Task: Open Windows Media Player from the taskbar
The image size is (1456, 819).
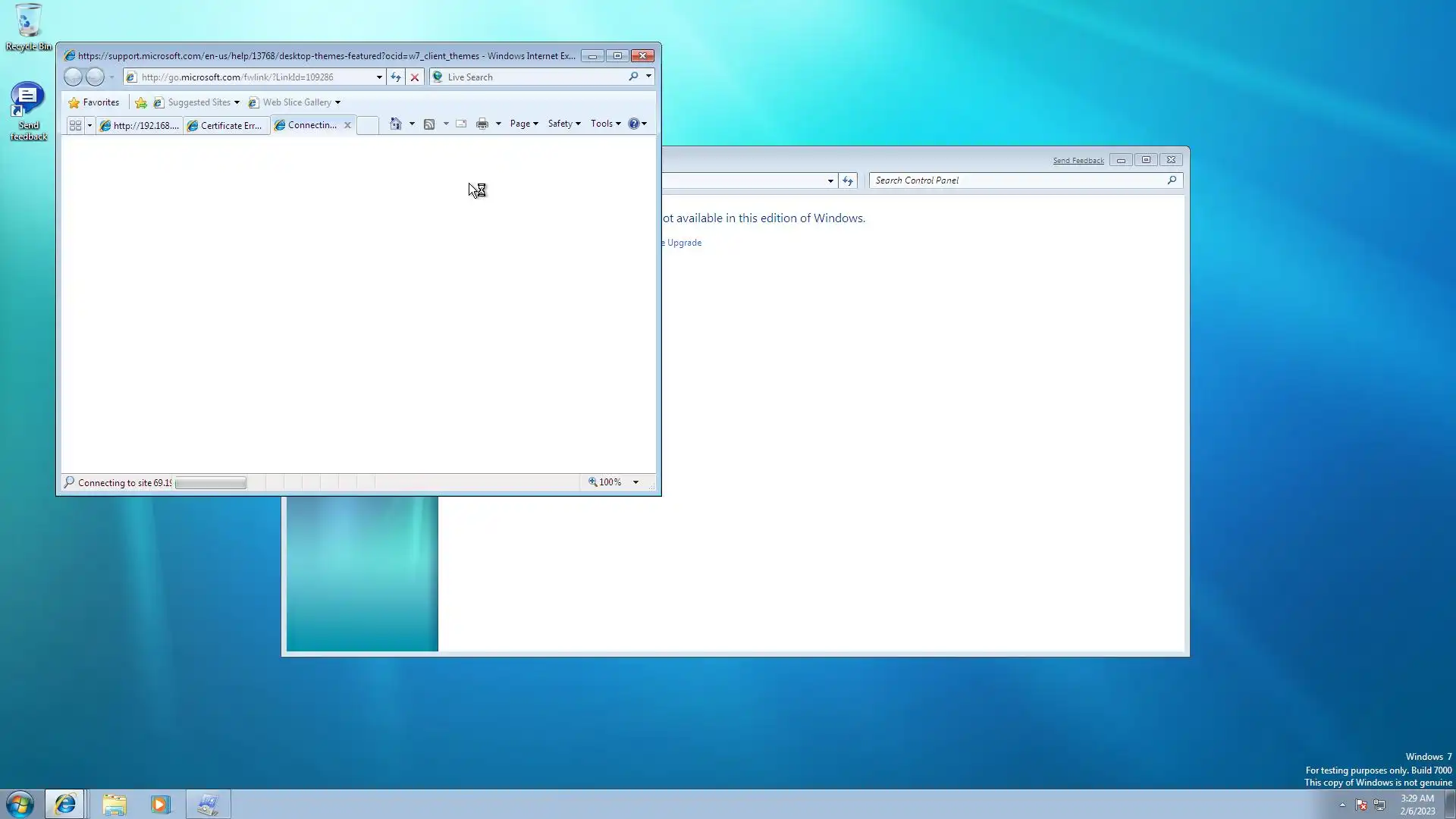Action: 160,805
